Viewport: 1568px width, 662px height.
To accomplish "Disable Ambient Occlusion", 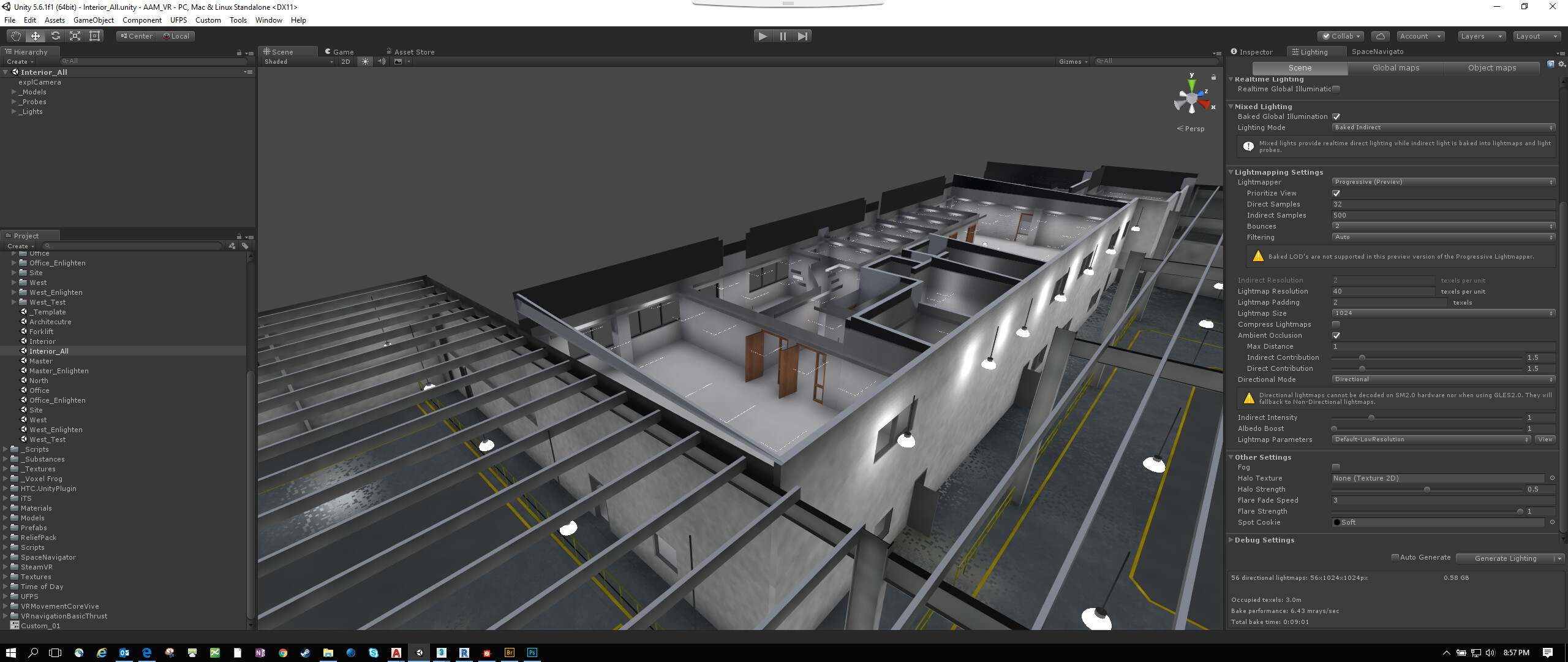I will tap(1336, 335).
